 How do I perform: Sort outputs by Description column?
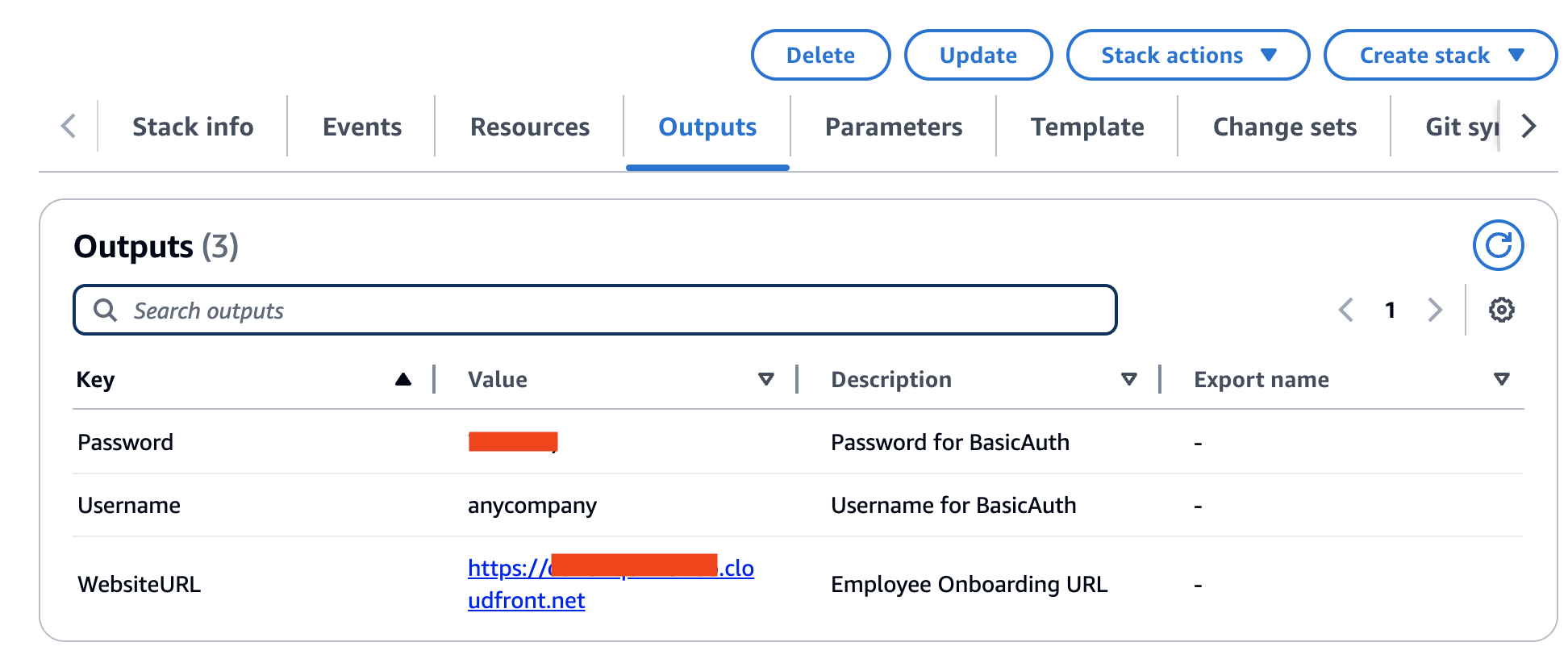click(x=1129, y=379)
